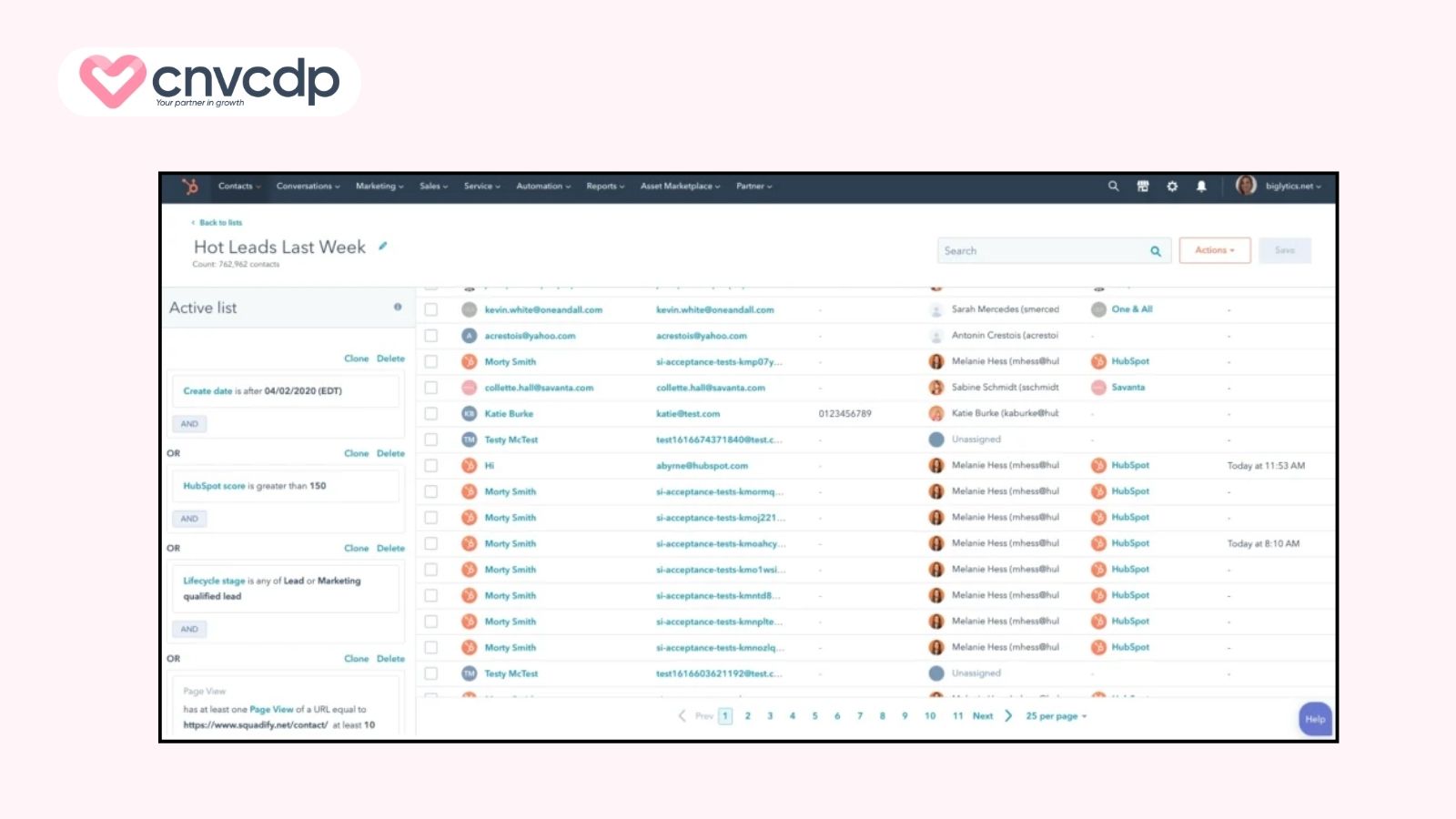Open biglytics.net account dropdown
1456x819 pixels.
[x=1293, y=186]
